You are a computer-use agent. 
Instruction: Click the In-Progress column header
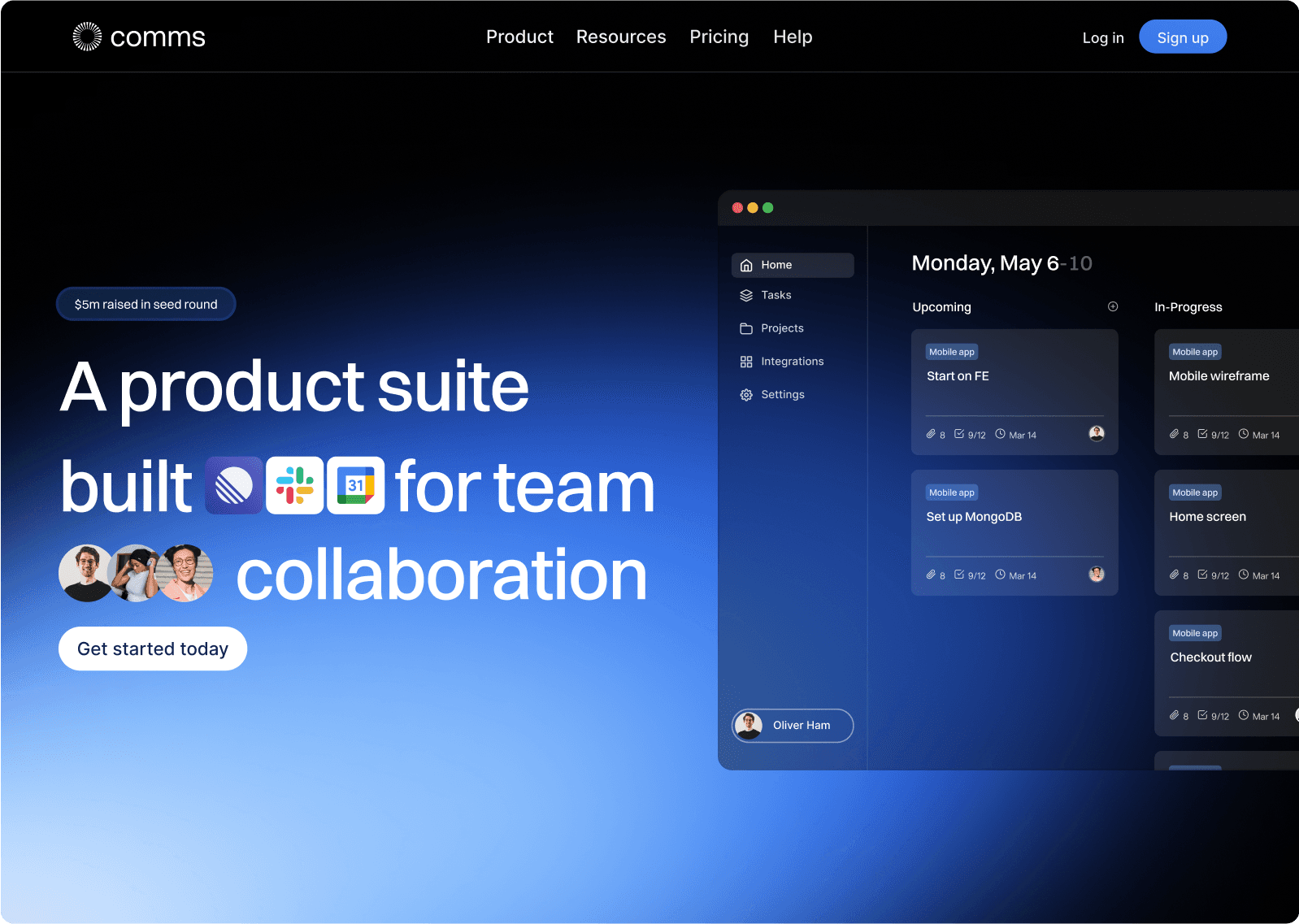(x=1188, y=307)
